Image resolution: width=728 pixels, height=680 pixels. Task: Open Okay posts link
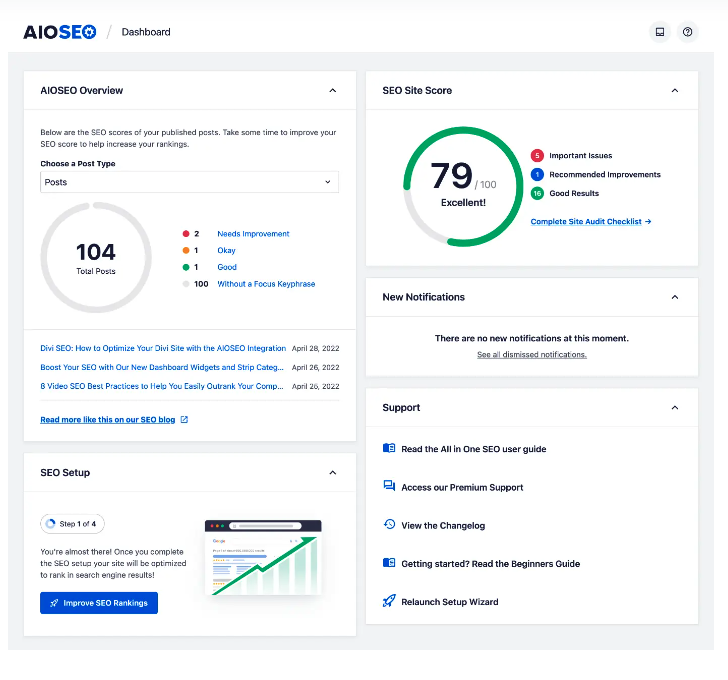coord(226,251)
